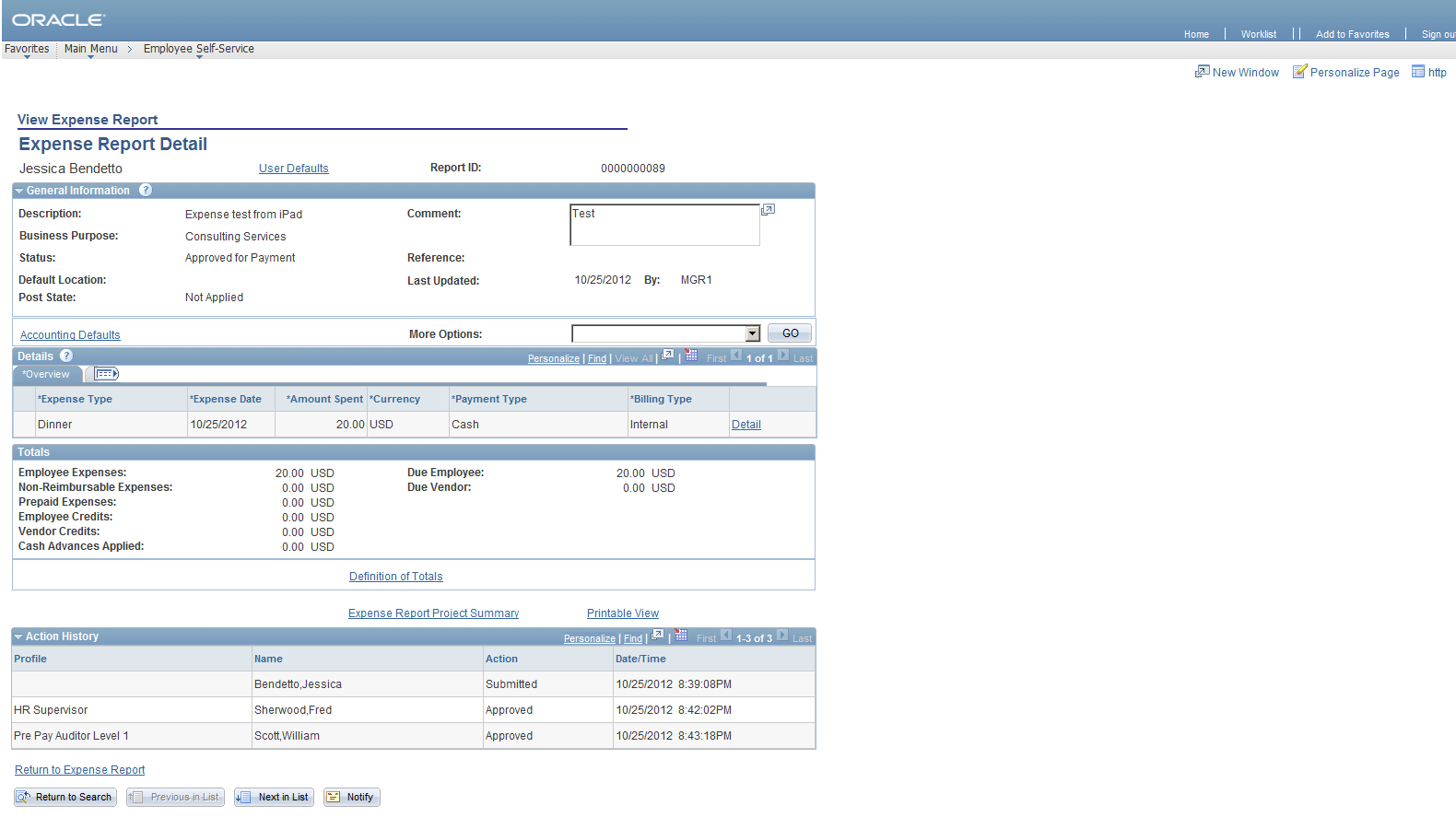Open Detail link for Dinner expense
Screen dimensions: 1456x829
pyautogui.click(x=746, y=425)
